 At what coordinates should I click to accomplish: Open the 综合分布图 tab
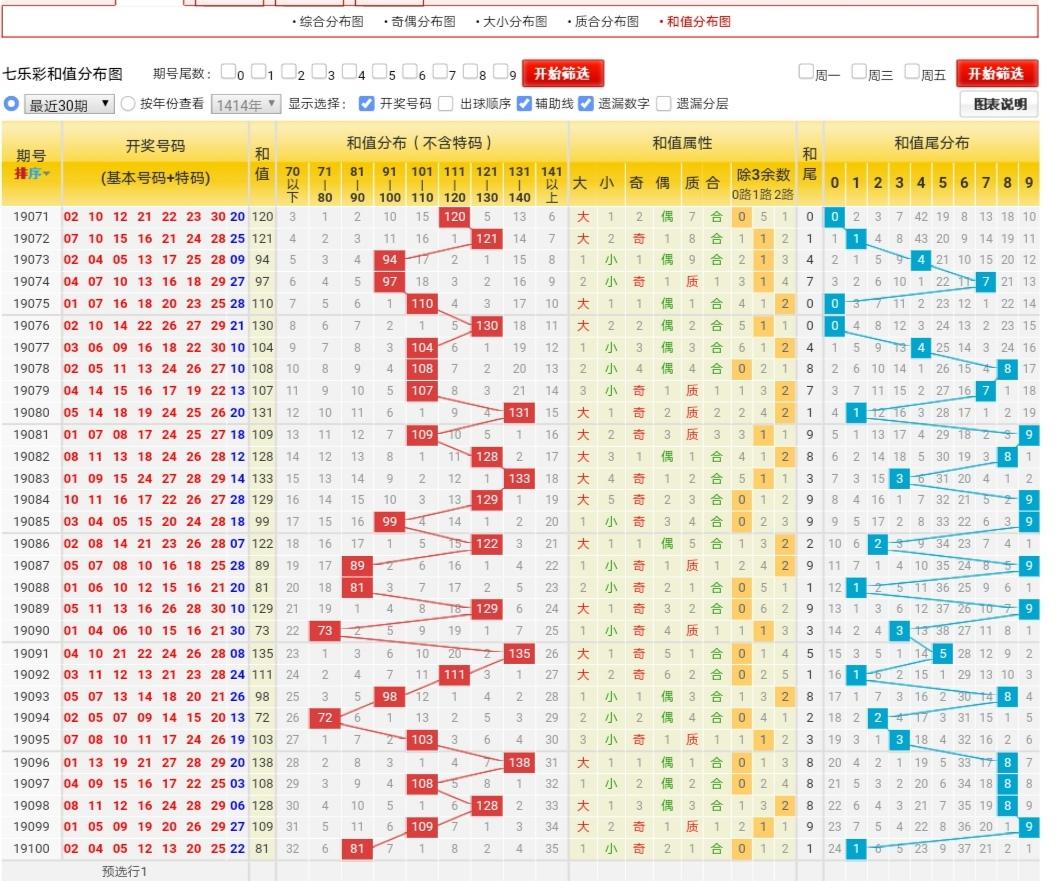pos(331,22)
